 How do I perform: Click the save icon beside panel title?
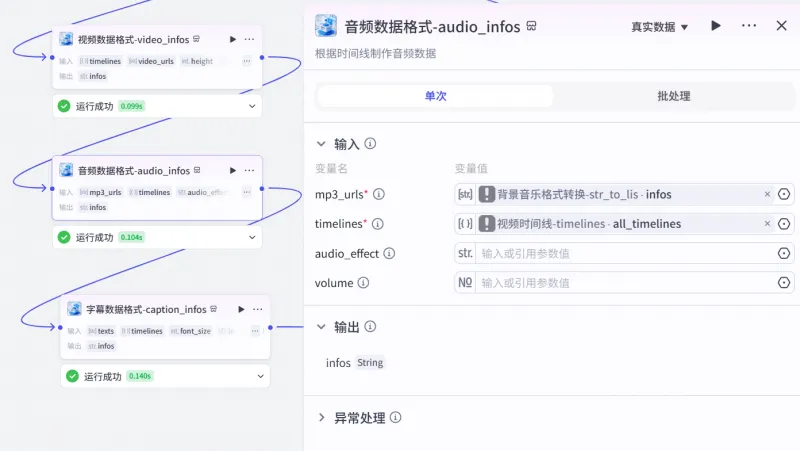pyautogui.click(x=531, y=26)
